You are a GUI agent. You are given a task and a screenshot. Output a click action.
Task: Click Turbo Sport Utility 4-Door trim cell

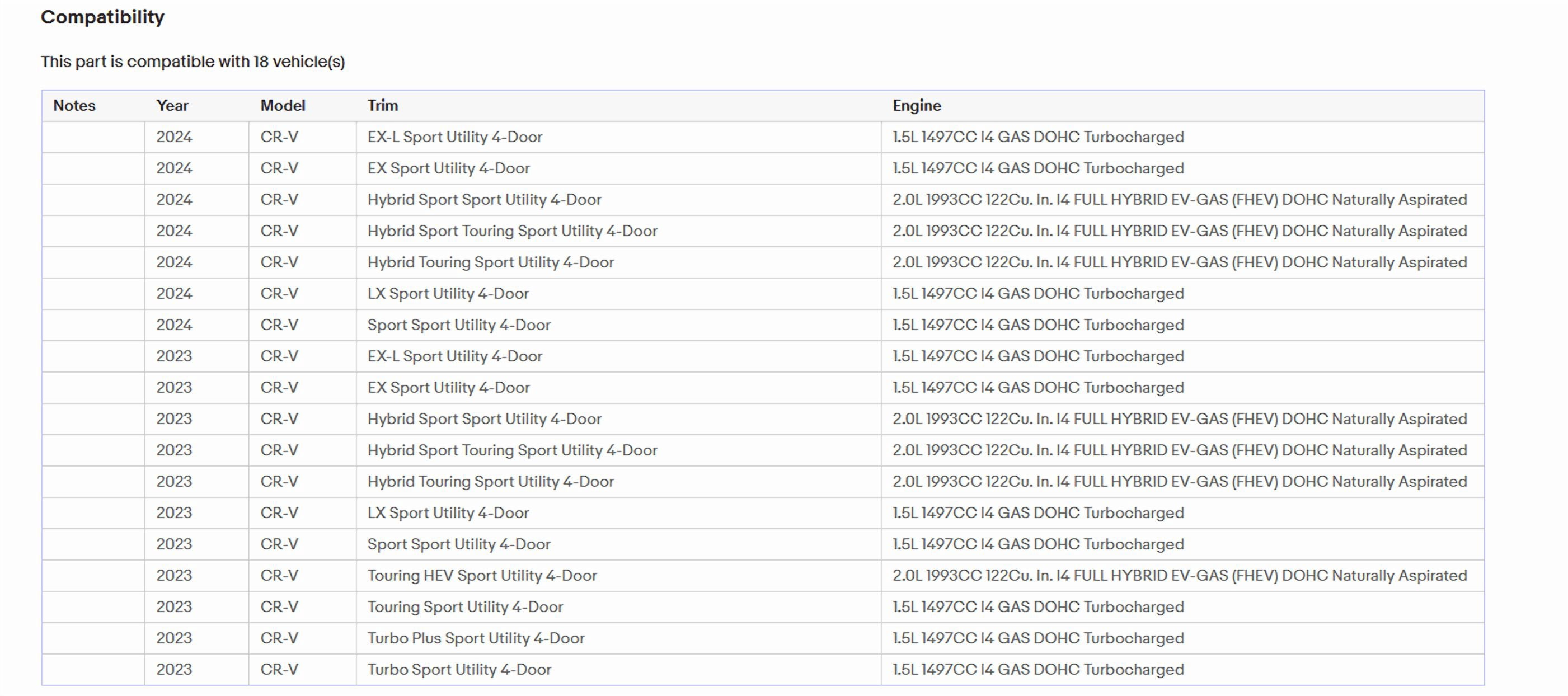(618, 669)
